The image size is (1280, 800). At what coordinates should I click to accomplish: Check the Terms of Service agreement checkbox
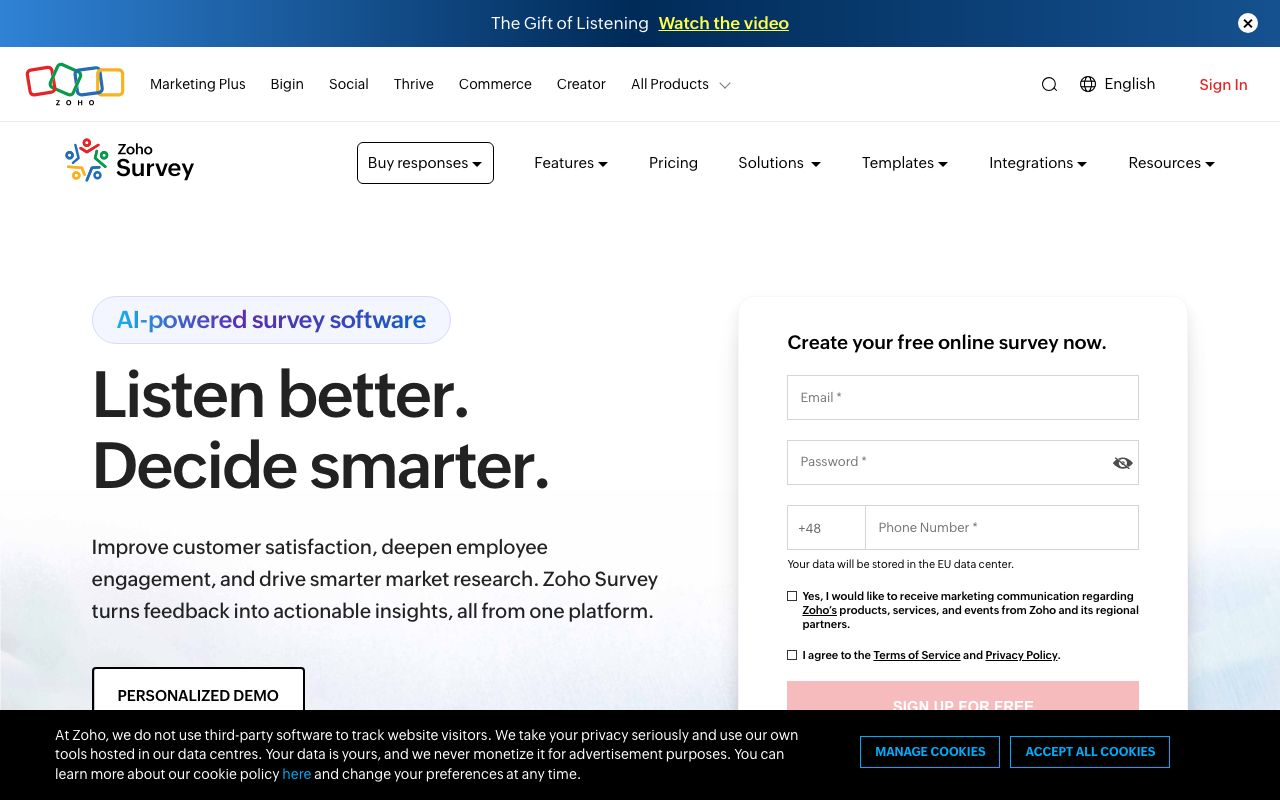792,655
